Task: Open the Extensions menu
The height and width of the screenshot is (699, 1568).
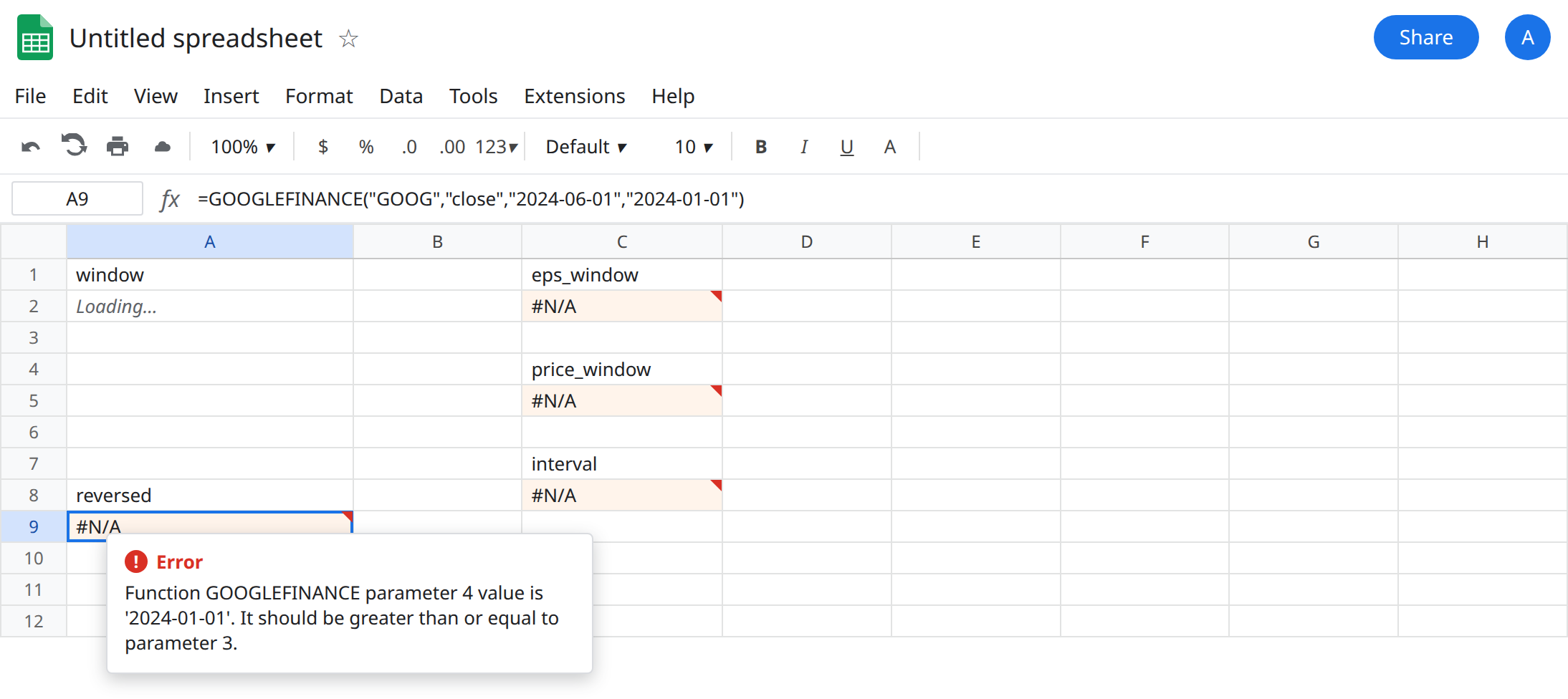Action: click(574, 96)
